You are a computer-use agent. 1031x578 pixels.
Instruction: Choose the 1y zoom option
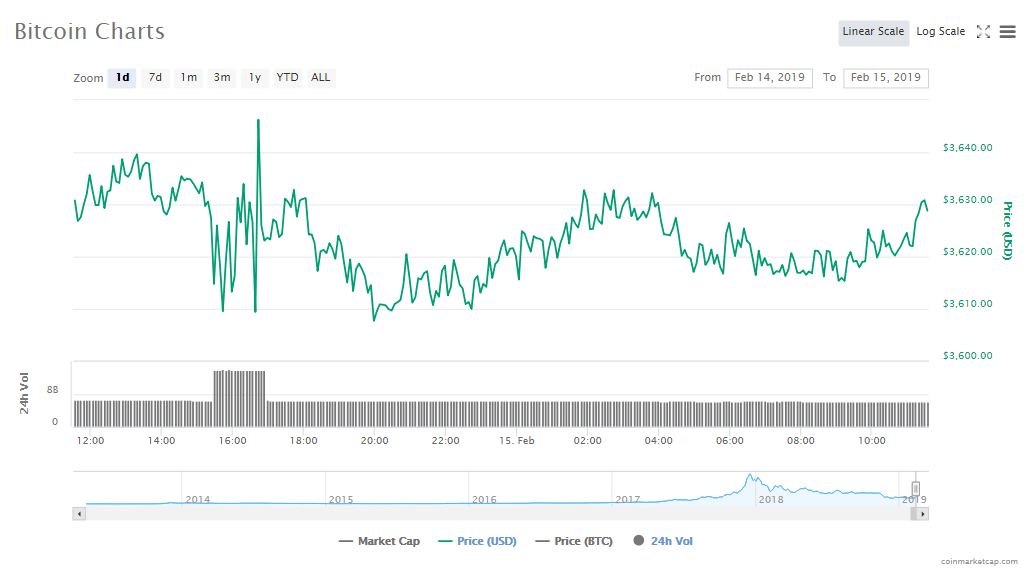(255, 78)
